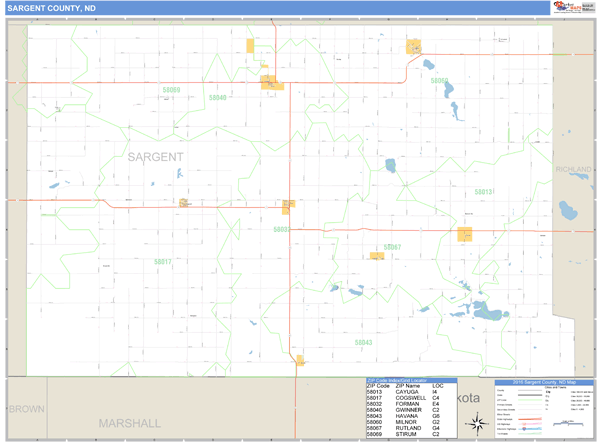Viewport: 600px width, 442px height.
Task: Click the 58067 ZIP code label on the map
Action: (391, 247)
